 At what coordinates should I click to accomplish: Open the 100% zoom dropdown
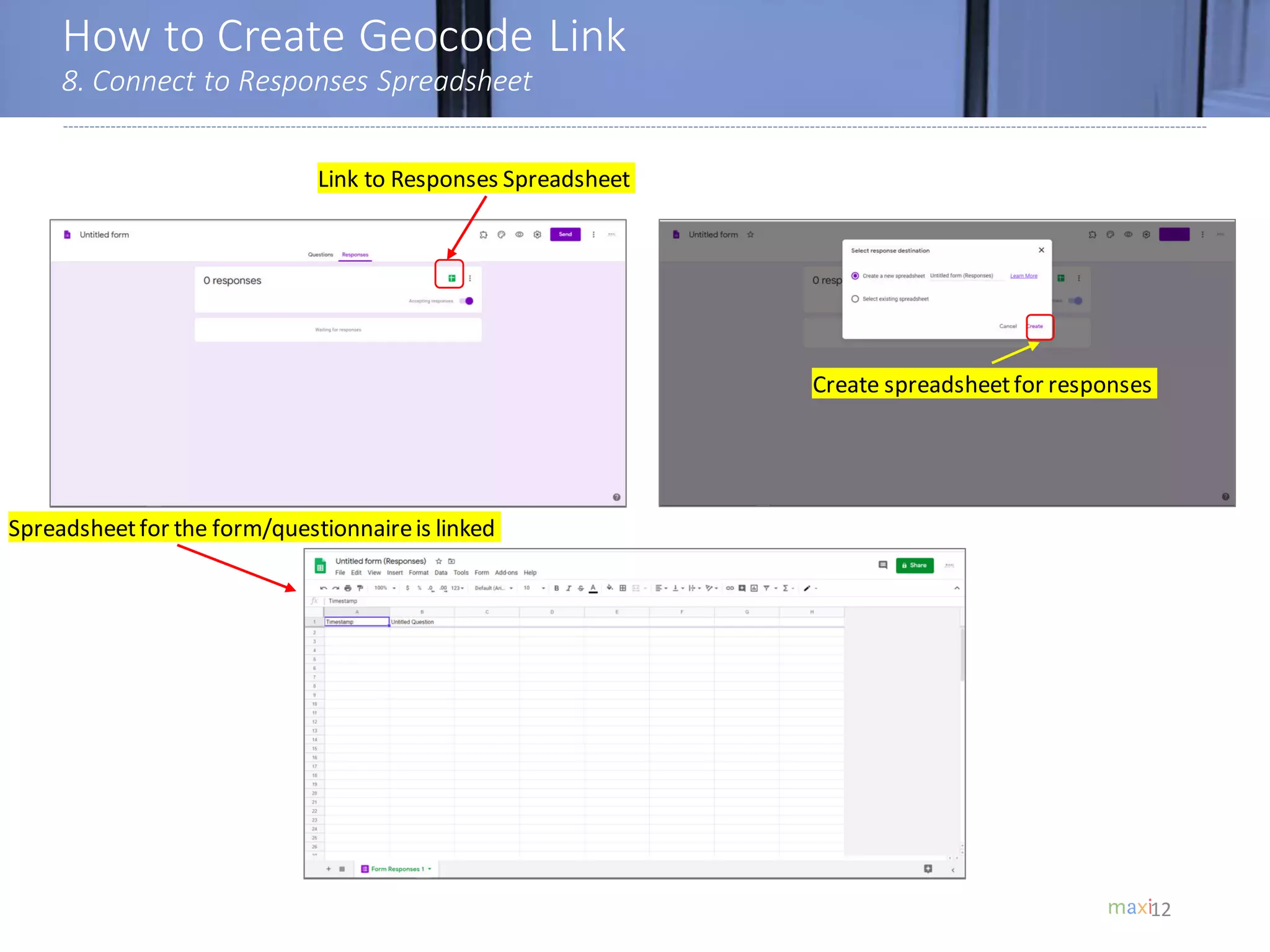click(x=384, y=588)
